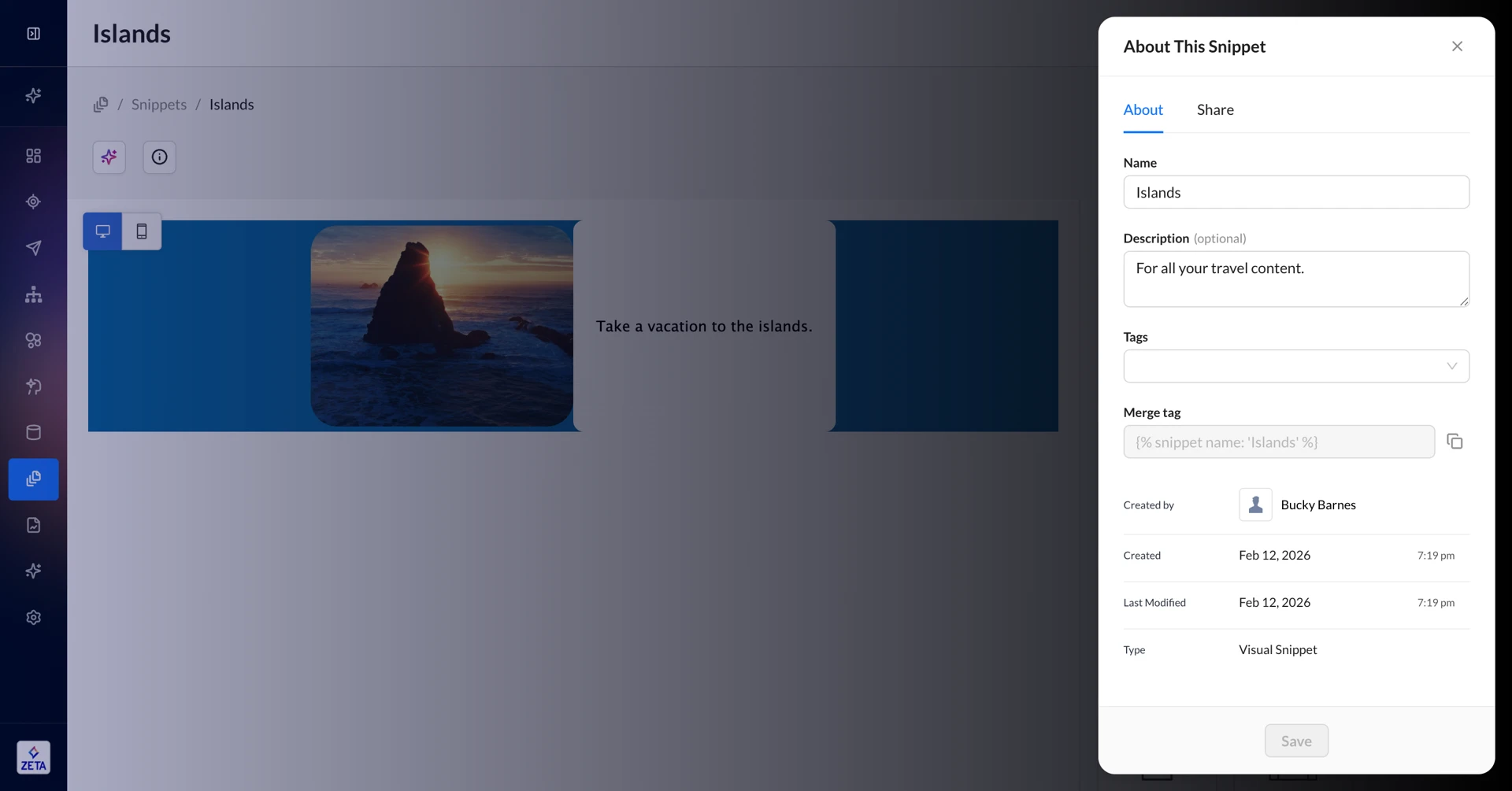
Task: Click the paper plane campaigns icon
Action: click(33, 248)
